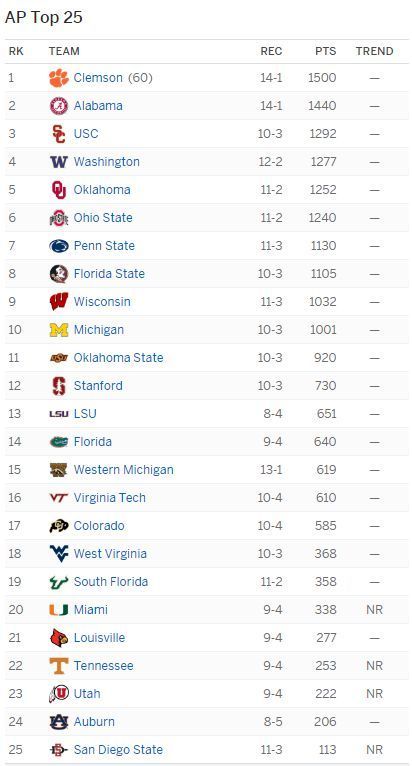Click the Florida State Seminoles logo
Viewport: 412px width, 766px height.
tap(59, 274)
